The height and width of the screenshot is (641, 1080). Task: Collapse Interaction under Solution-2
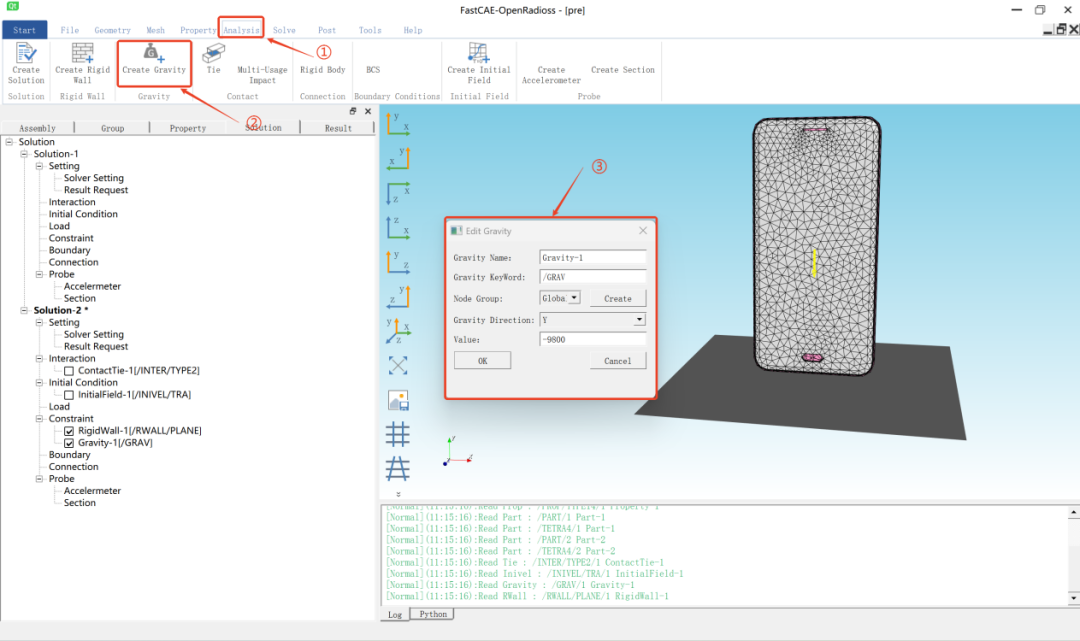click(39, 359)
